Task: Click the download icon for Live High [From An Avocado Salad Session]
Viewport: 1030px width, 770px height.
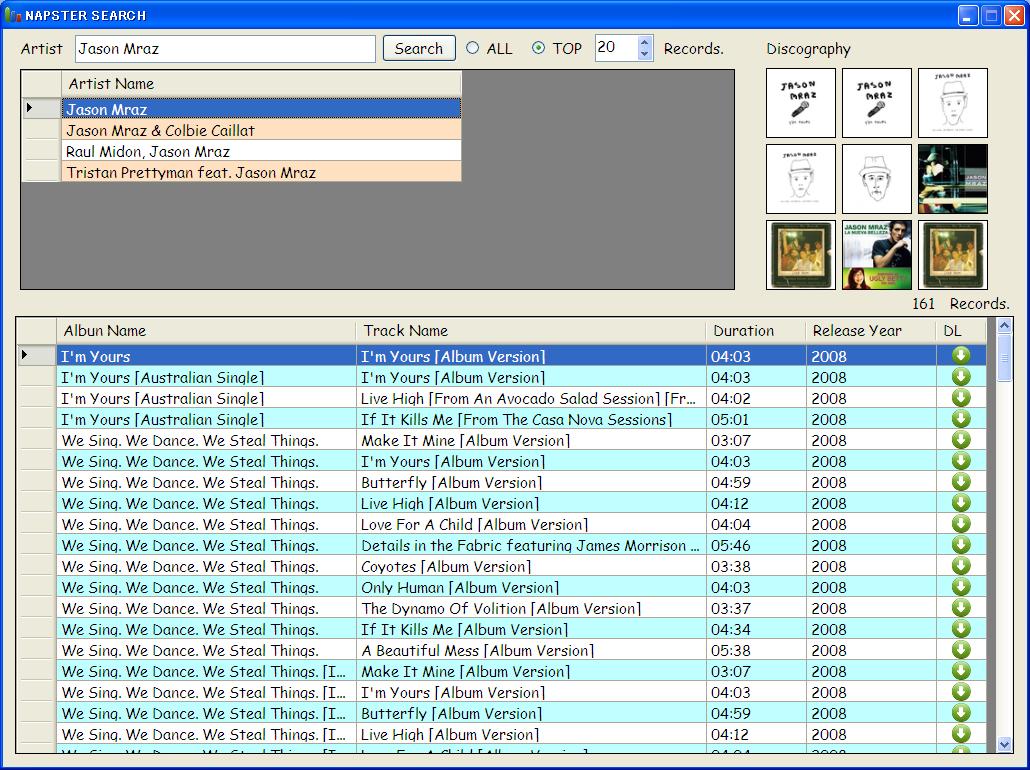Action: click(961, 398)
